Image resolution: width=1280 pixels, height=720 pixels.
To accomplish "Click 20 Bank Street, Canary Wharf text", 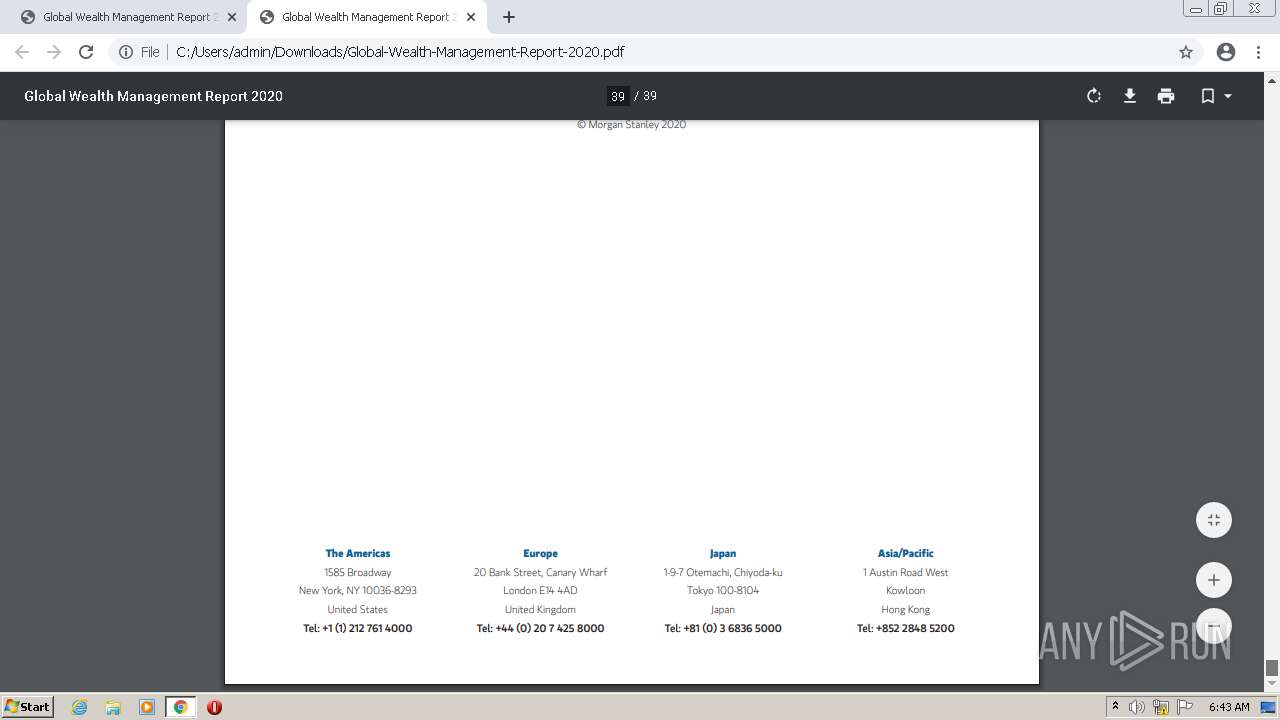I will [540, 572].
